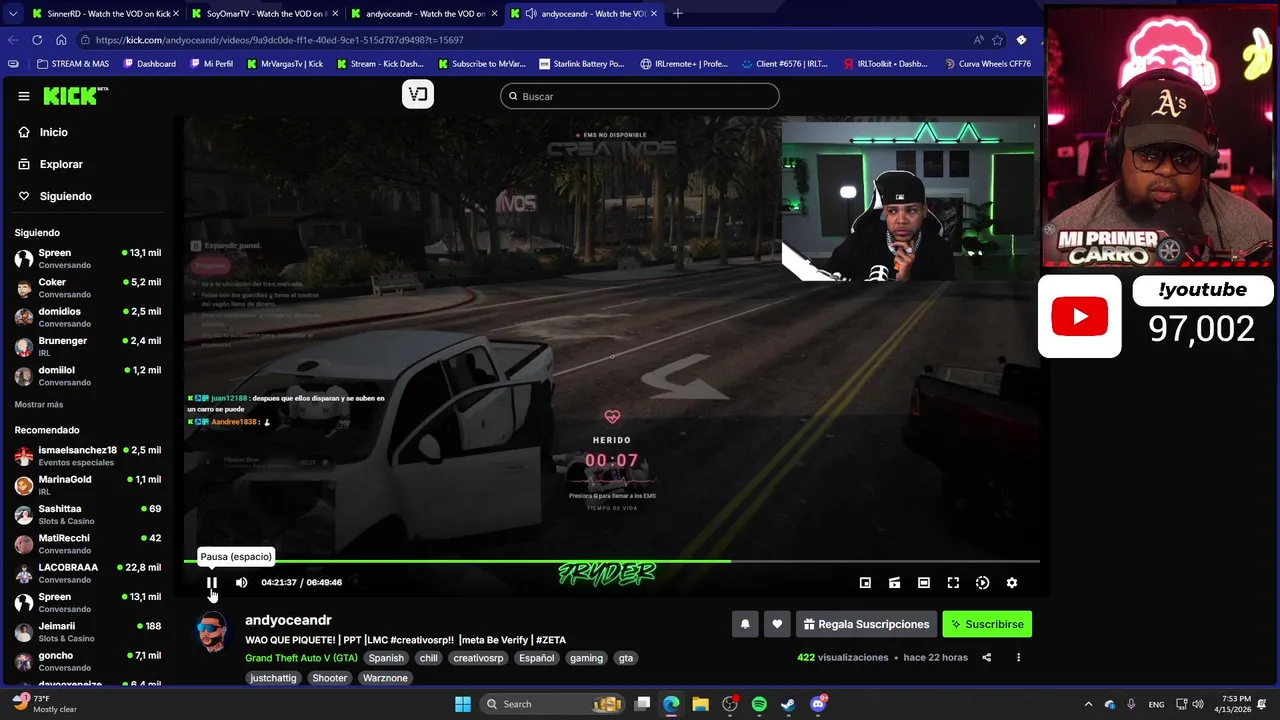Open Windows taskbar Search box
Screen dimensions: 1280x720
click(x=553, y=704)
